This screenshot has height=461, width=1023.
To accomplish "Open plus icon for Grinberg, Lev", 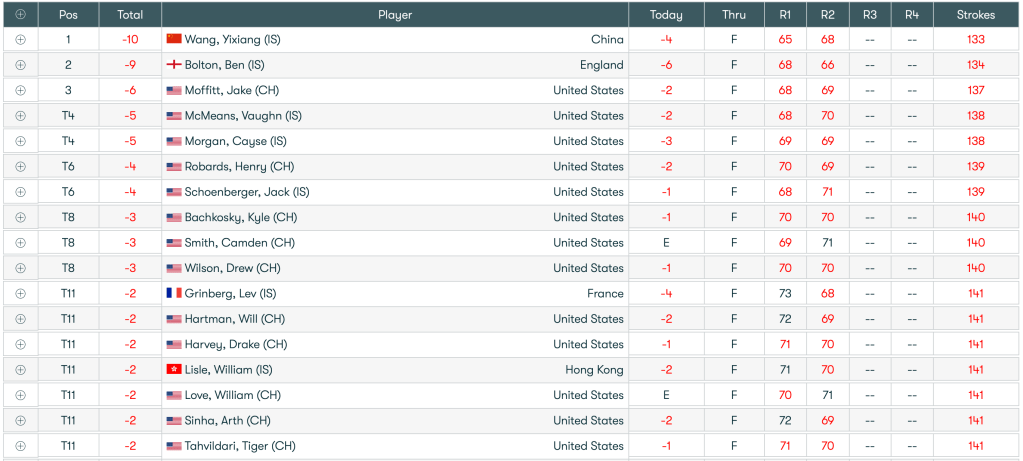I will pyautogui.click(x=20, y=294).
